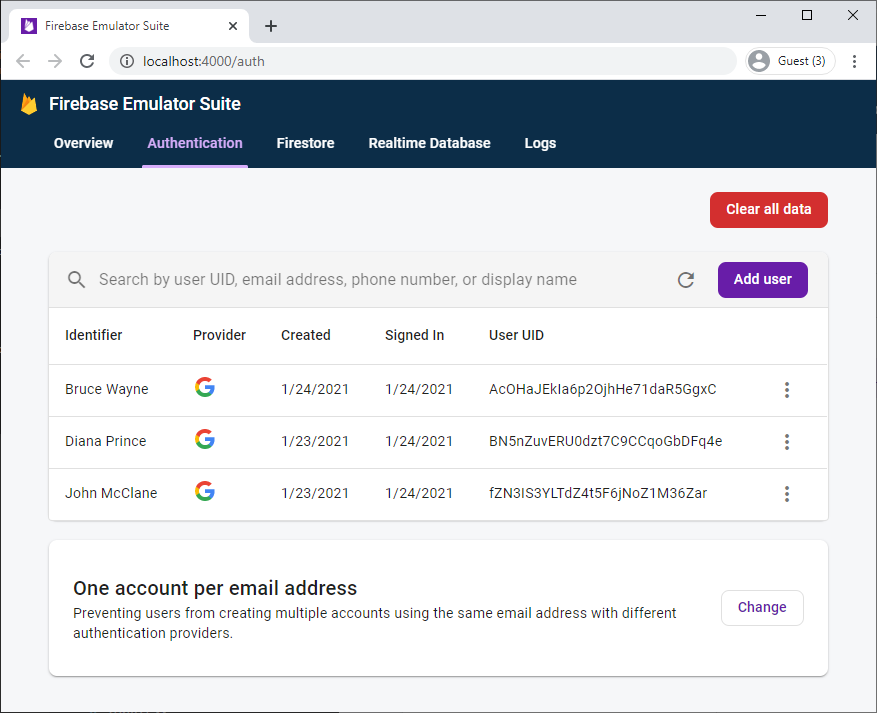
Task: Click Bruce Wayne's Google provider icon
Action: (205, 387)
